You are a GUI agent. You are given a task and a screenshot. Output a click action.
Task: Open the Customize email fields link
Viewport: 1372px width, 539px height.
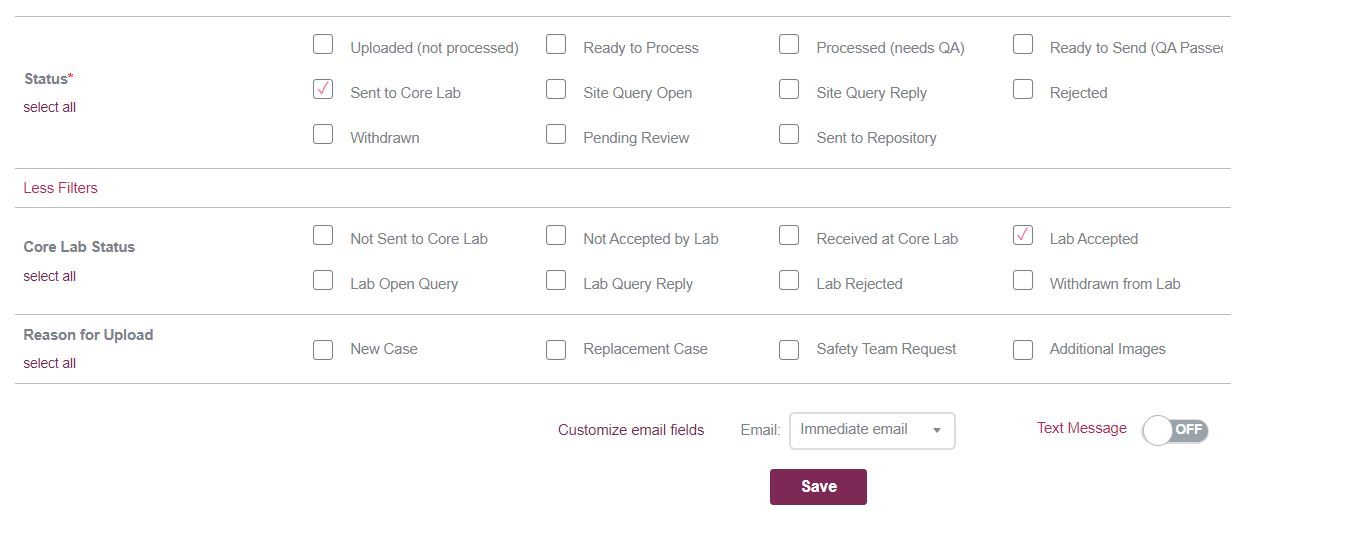pyautogui.click(x=631, y=430)
